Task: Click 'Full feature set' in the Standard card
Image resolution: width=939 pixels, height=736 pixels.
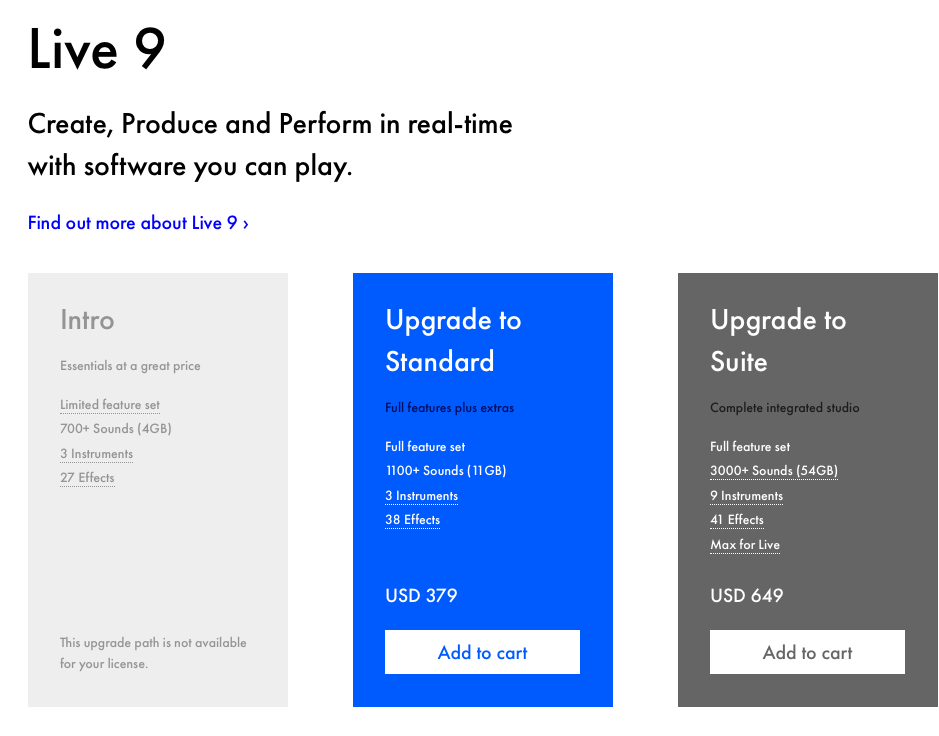Action: point(425,447)
